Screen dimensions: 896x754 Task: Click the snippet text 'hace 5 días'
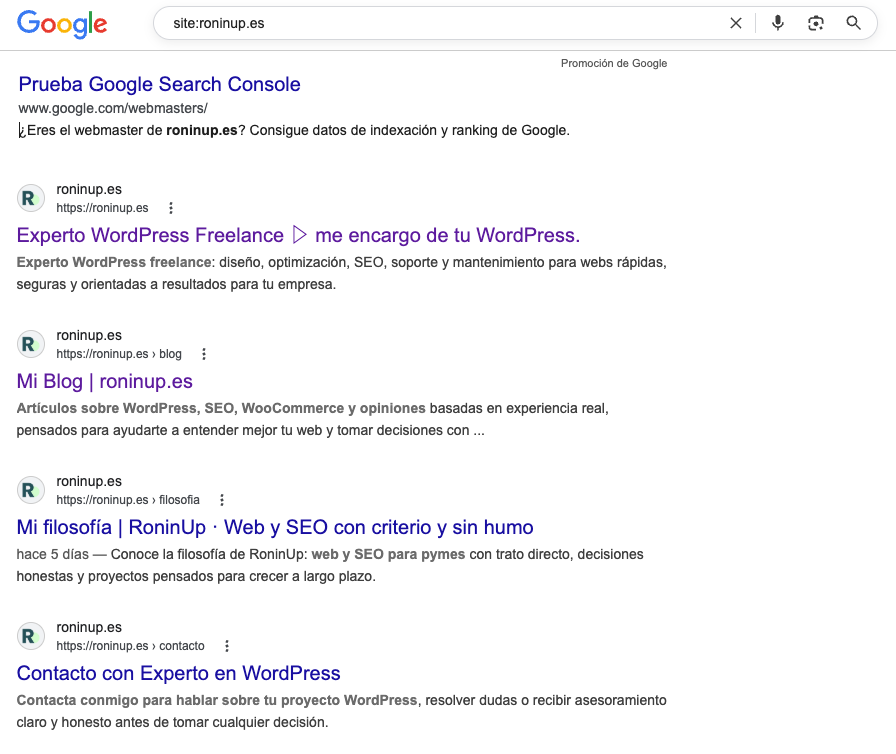(x=53, y=555)
